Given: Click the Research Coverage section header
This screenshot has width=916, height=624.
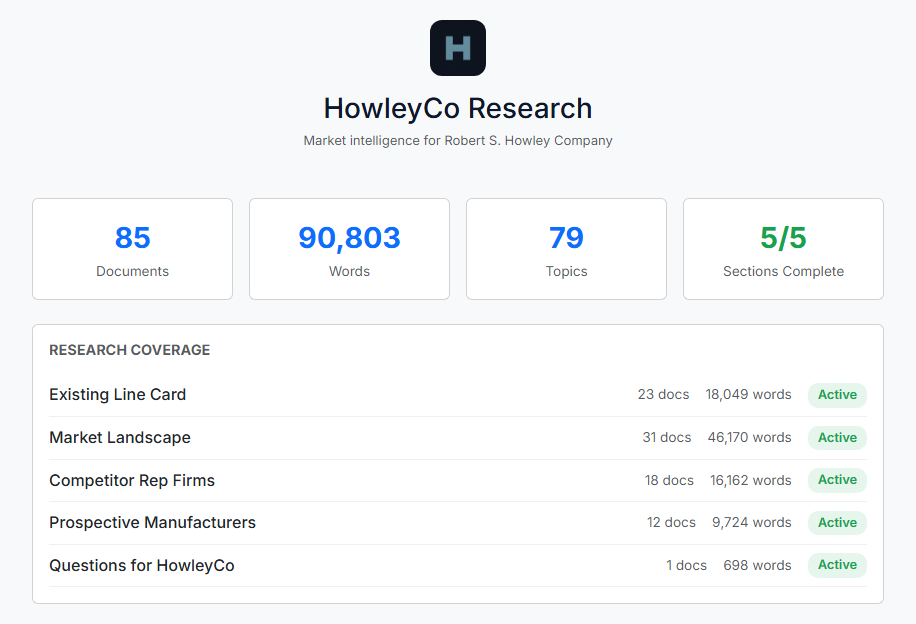Looking at the screenshot, I should pos(130,350).
